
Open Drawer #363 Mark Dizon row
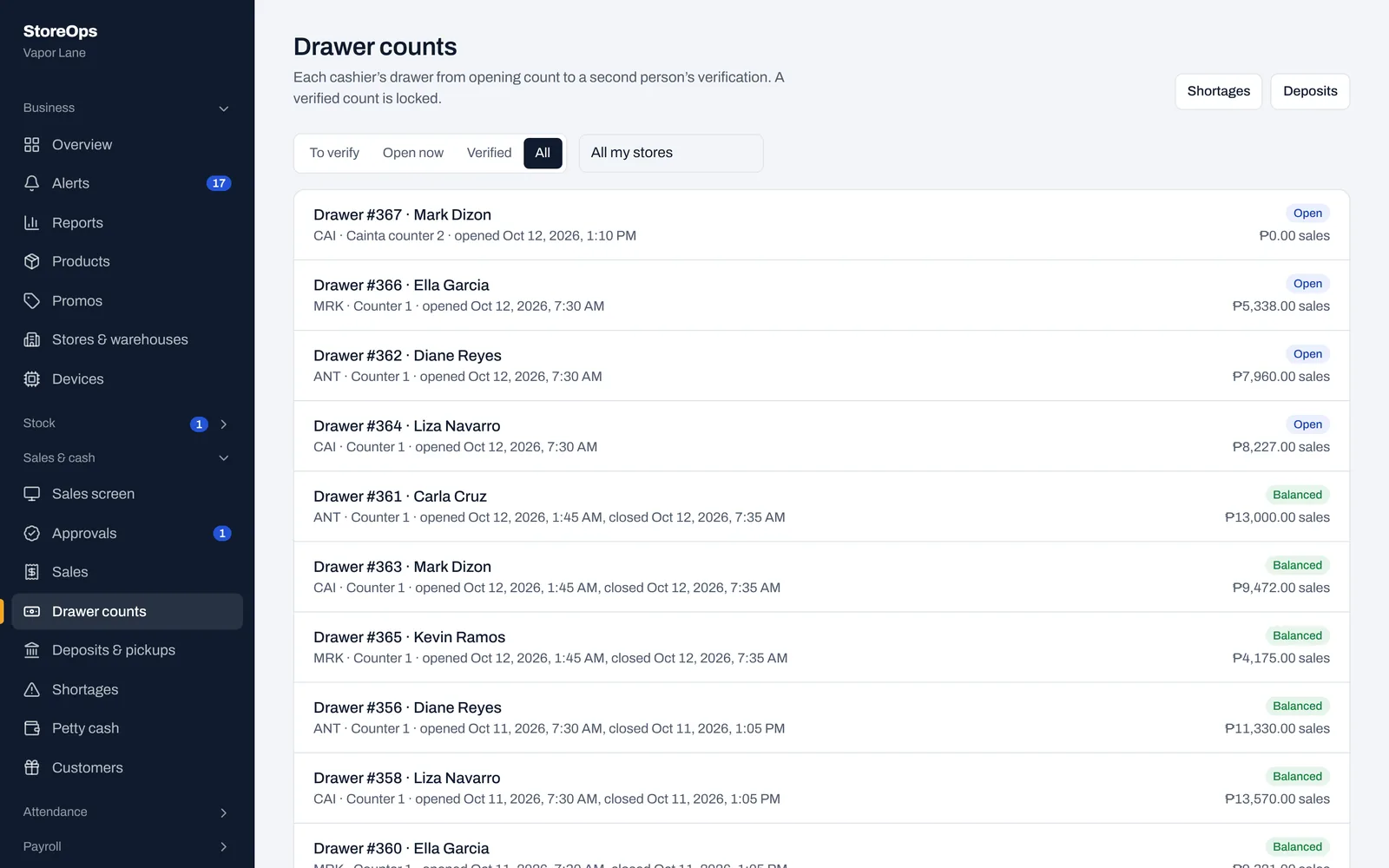(821, 576)
